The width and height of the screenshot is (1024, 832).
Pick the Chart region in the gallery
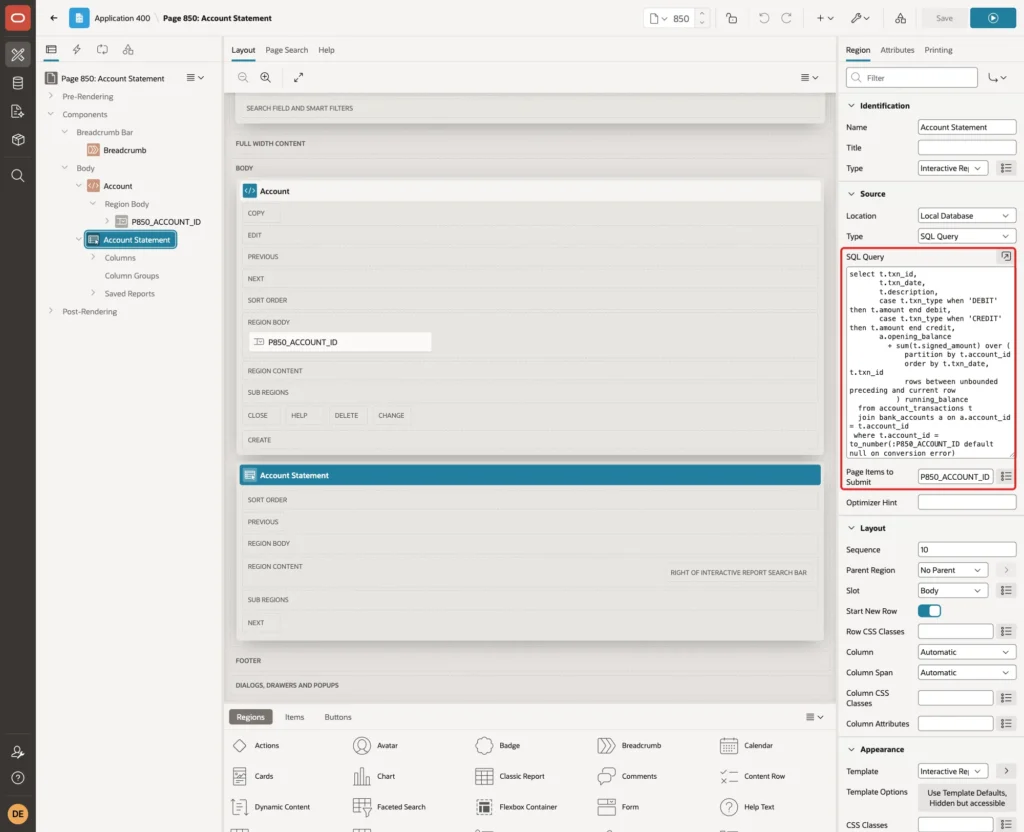[374, 776]
